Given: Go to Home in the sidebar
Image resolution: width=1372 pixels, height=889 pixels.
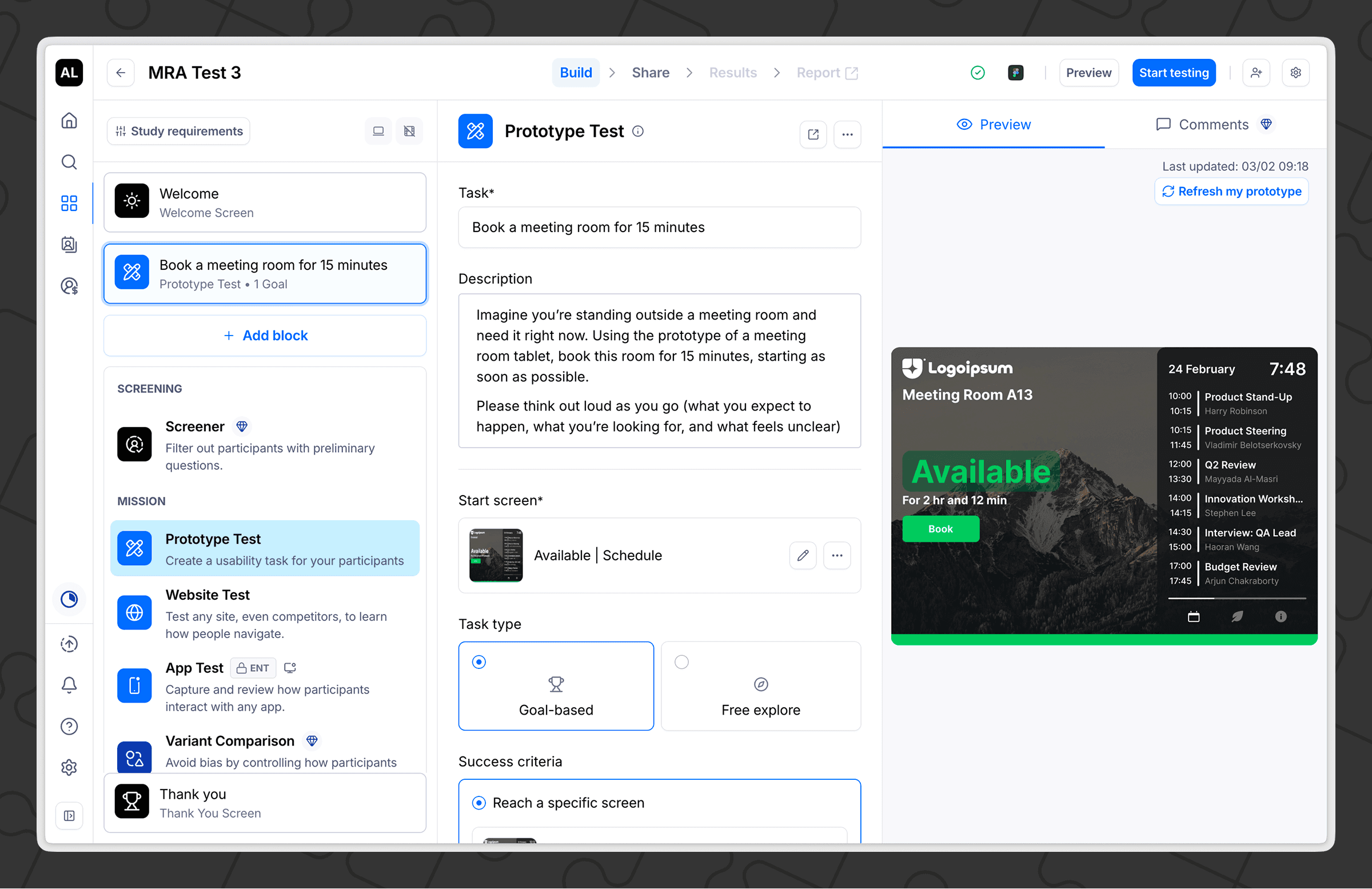Looking at the screenshot, I should (69, 121).
